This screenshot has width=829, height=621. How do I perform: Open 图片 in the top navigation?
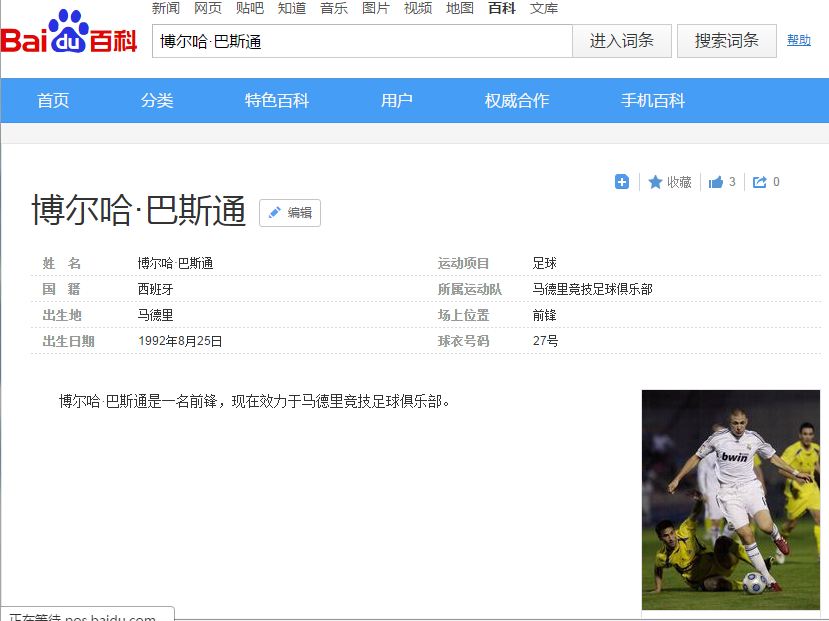[376, 8]
